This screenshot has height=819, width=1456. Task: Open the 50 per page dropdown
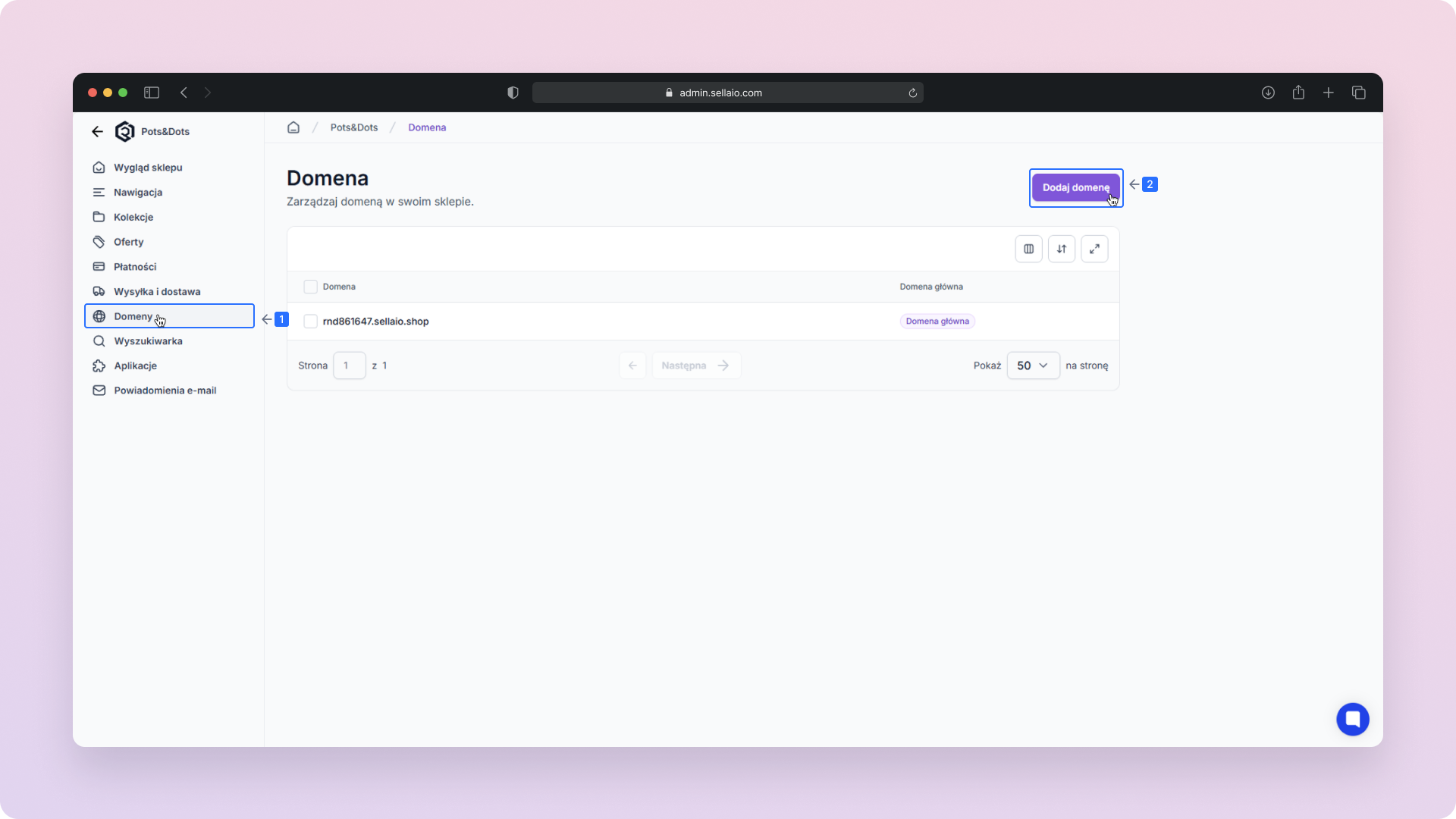point(1032,366)
